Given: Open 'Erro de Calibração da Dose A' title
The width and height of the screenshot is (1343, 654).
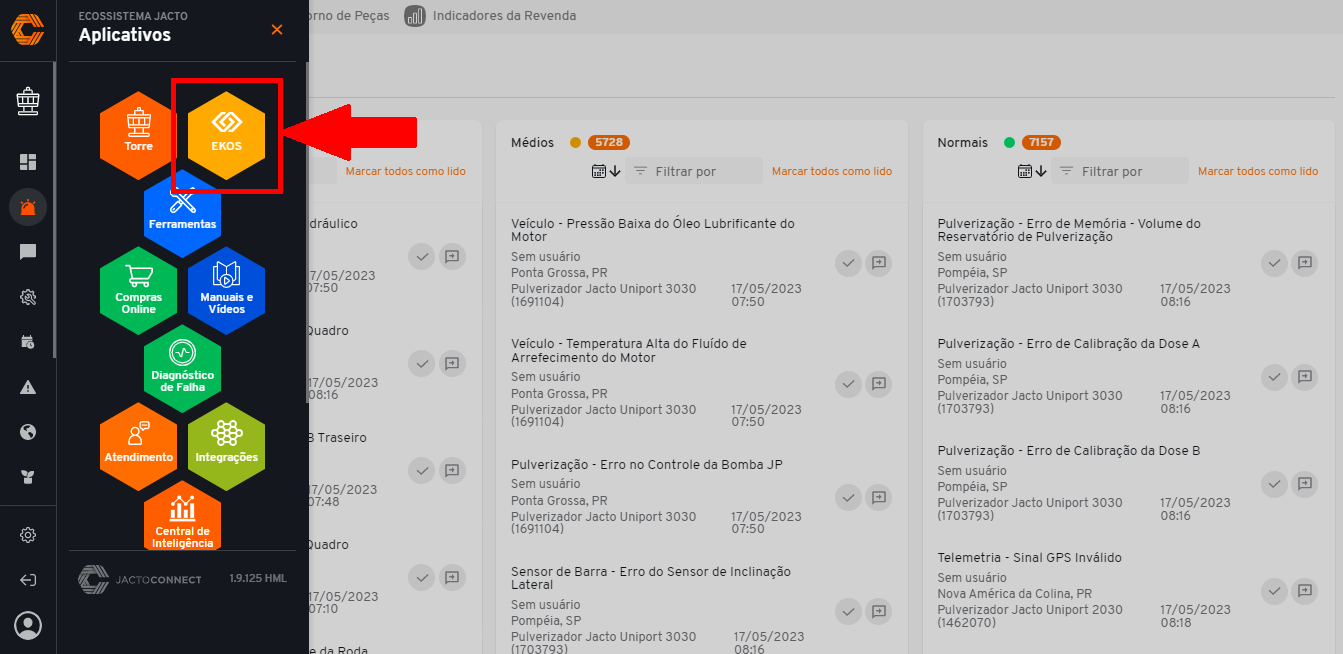Looking at the screenshot, I should [x=1069, y=344].
